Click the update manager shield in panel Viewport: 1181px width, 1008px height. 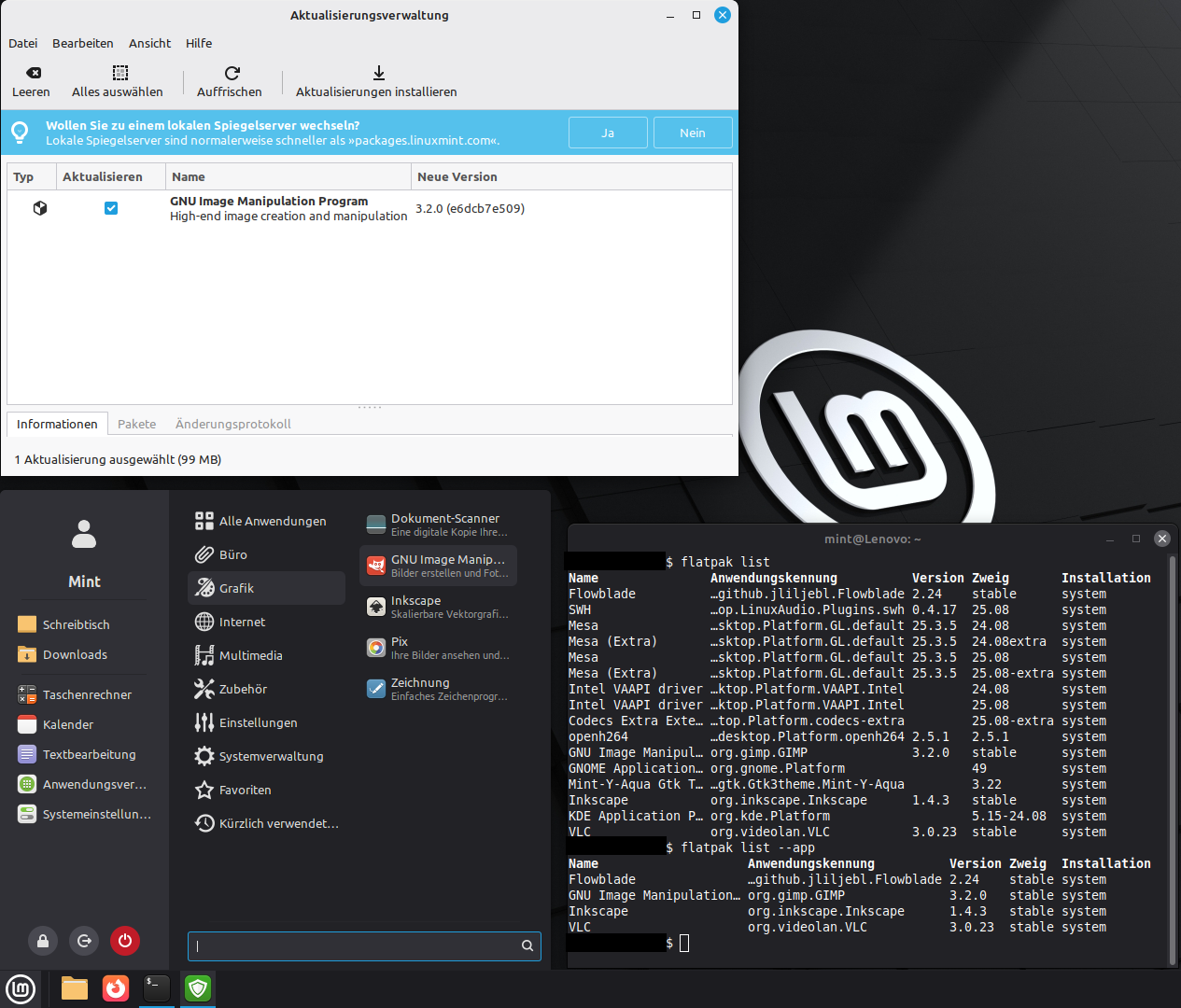[198, 988]
